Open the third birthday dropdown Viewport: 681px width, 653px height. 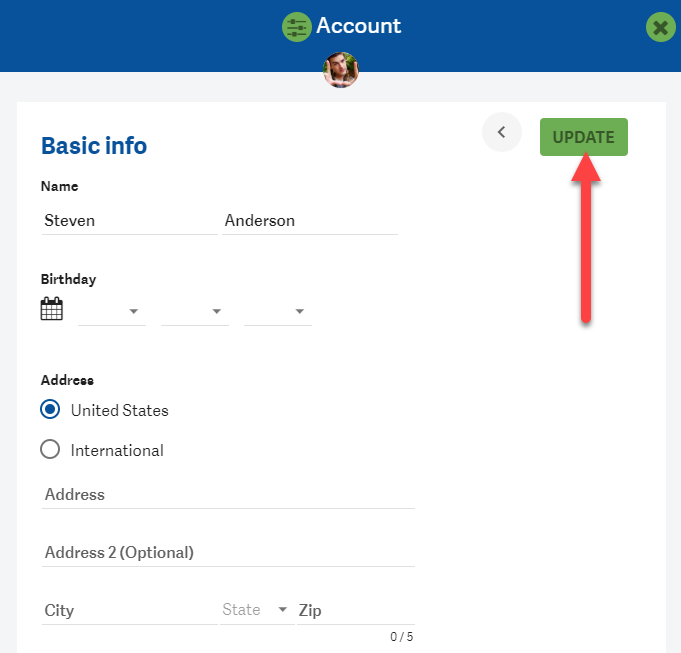click(278, 311)
